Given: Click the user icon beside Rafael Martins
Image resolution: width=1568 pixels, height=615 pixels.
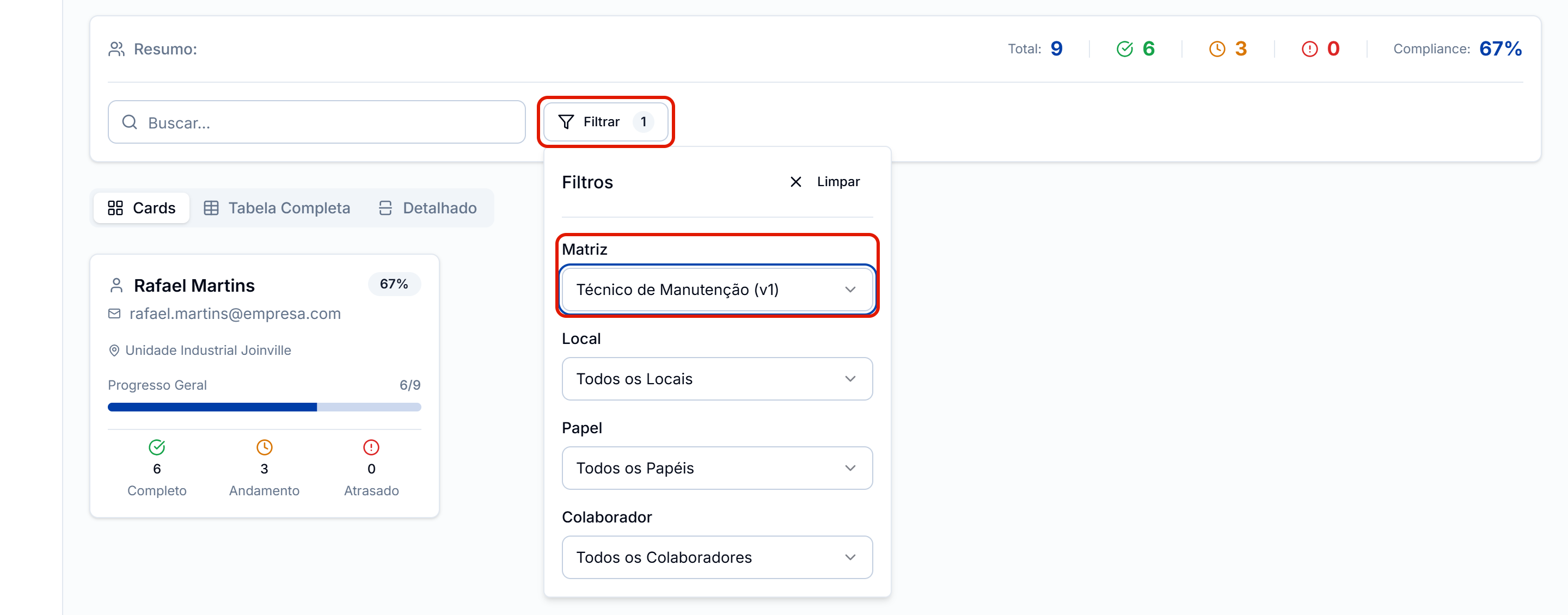Looking at the screenshot, I should pos(117,285).
